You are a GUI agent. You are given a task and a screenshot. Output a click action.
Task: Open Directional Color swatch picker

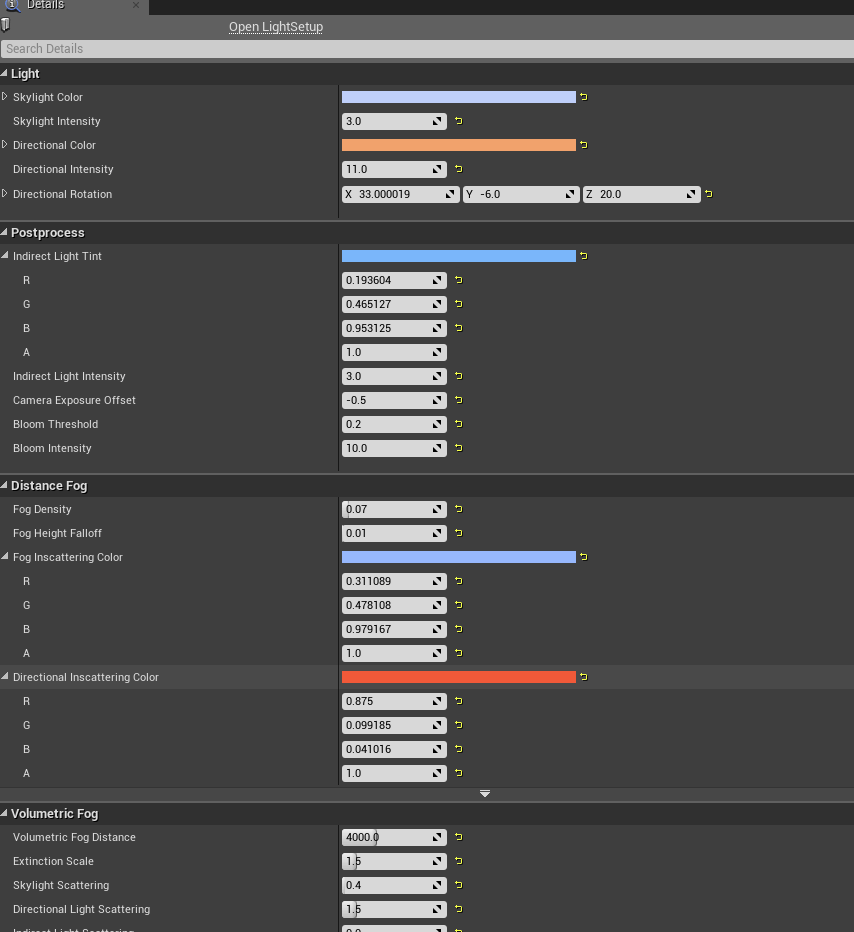459,145
